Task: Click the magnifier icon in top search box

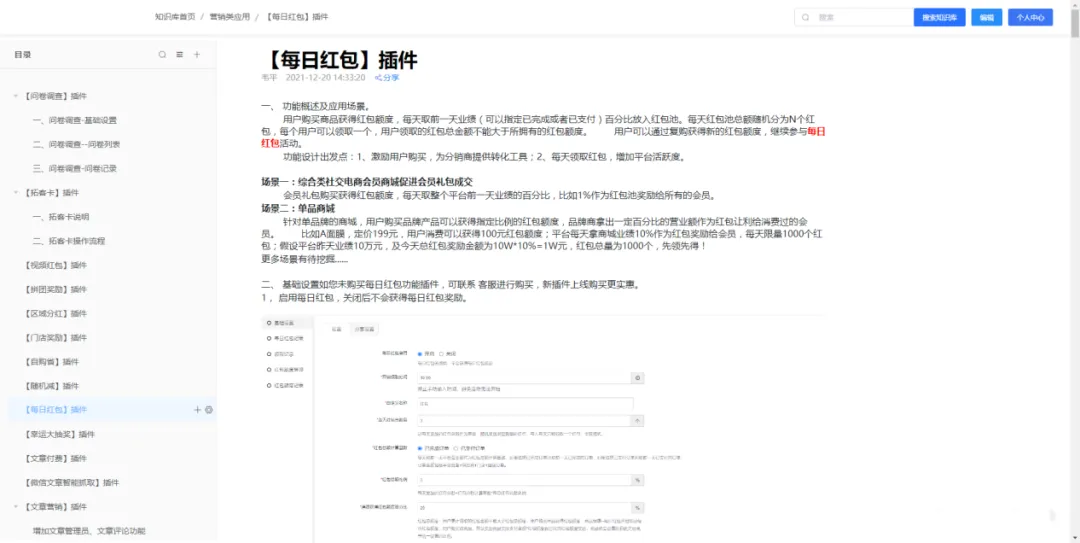Action: (805, 17)
